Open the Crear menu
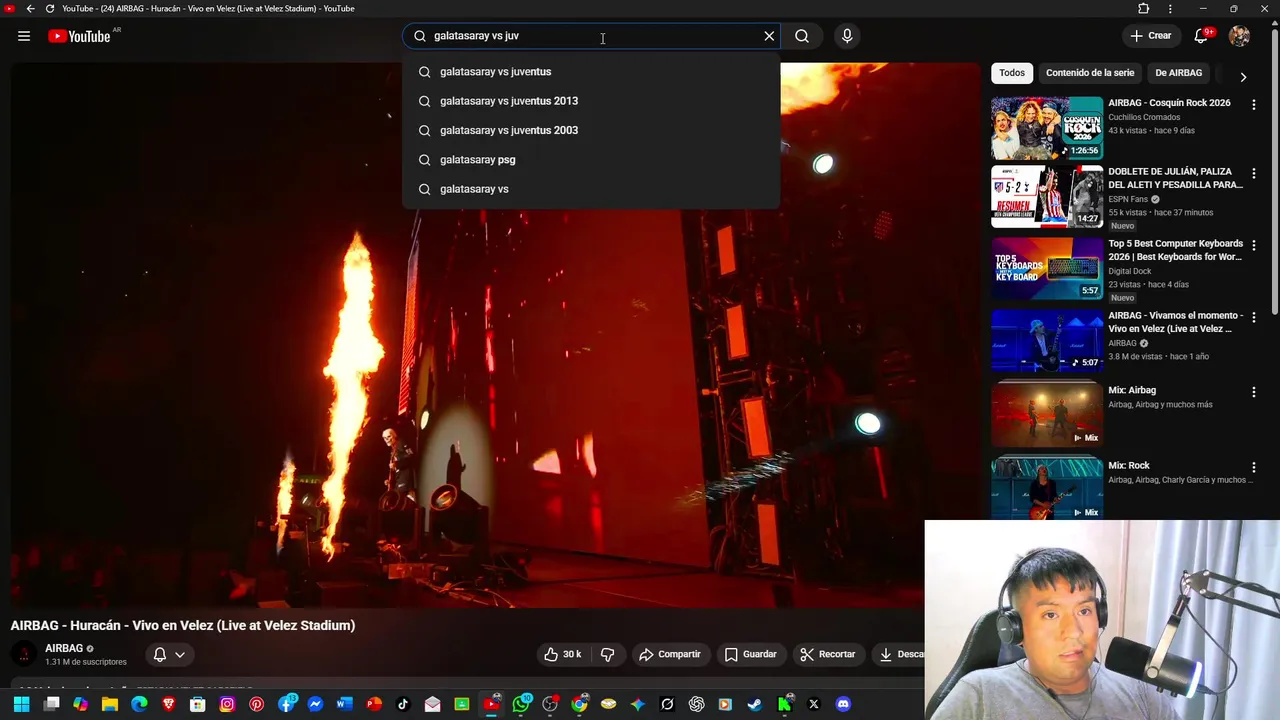The image size is (1280, 720). tap(1150, 36)
